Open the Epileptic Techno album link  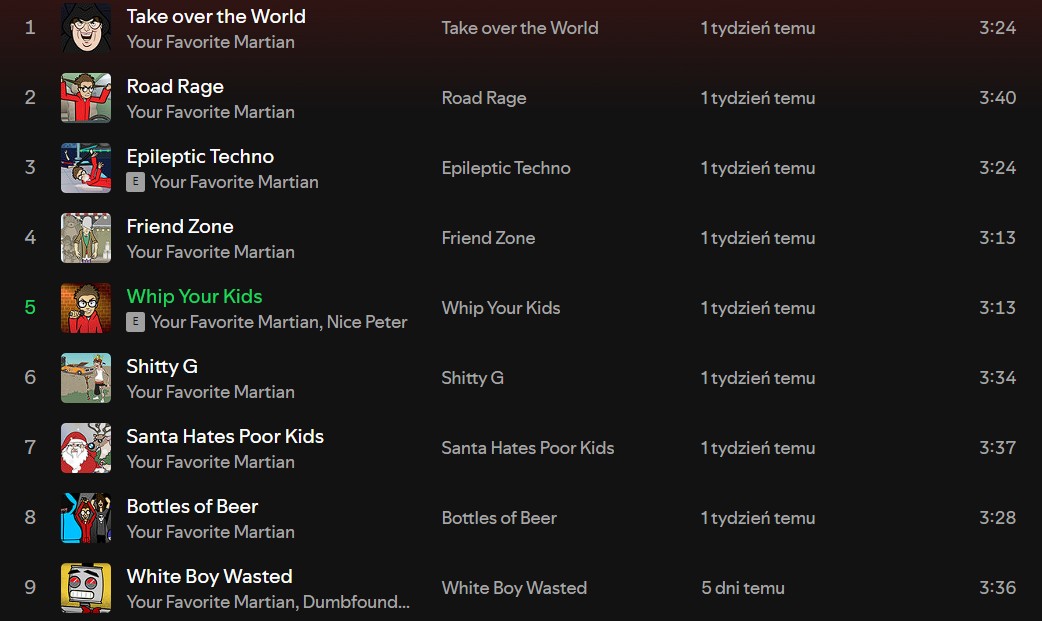[x=506, y=168]
